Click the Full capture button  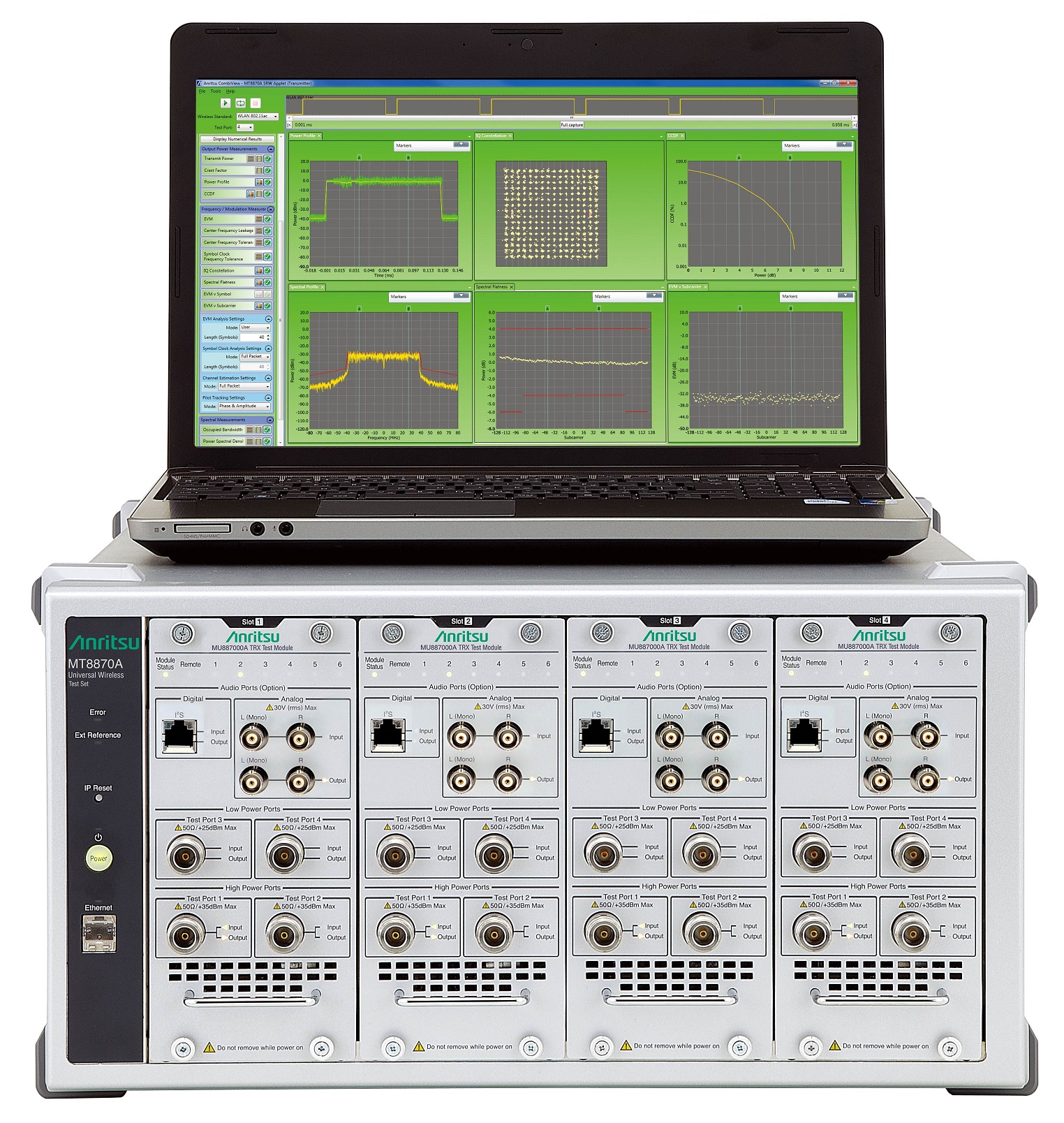tap(572, 125)
